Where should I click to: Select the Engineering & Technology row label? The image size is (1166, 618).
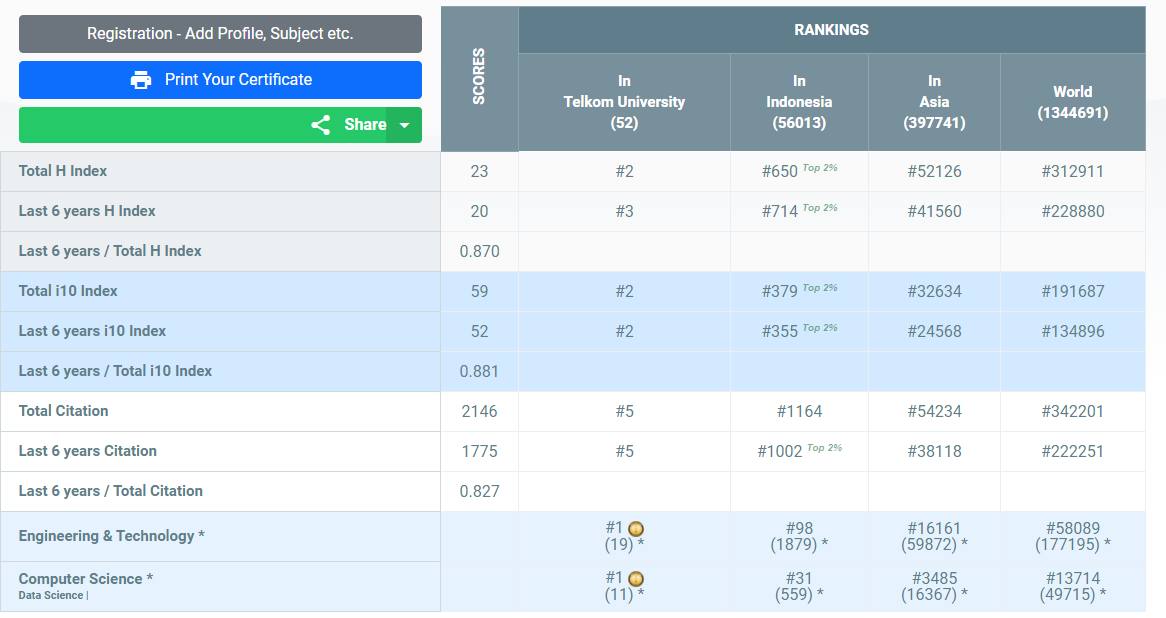(x=111, y=536)
